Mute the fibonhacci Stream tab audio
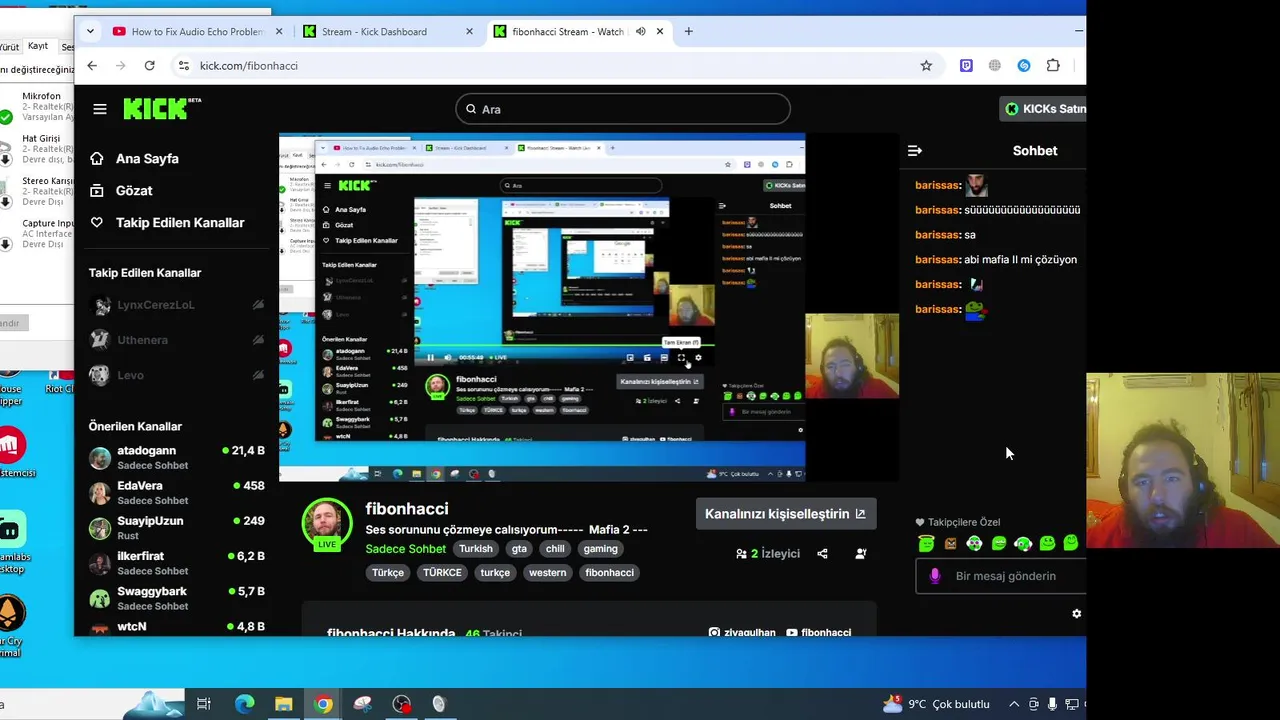Screen dimensions: 1280x720 click(x=640, y=31)
